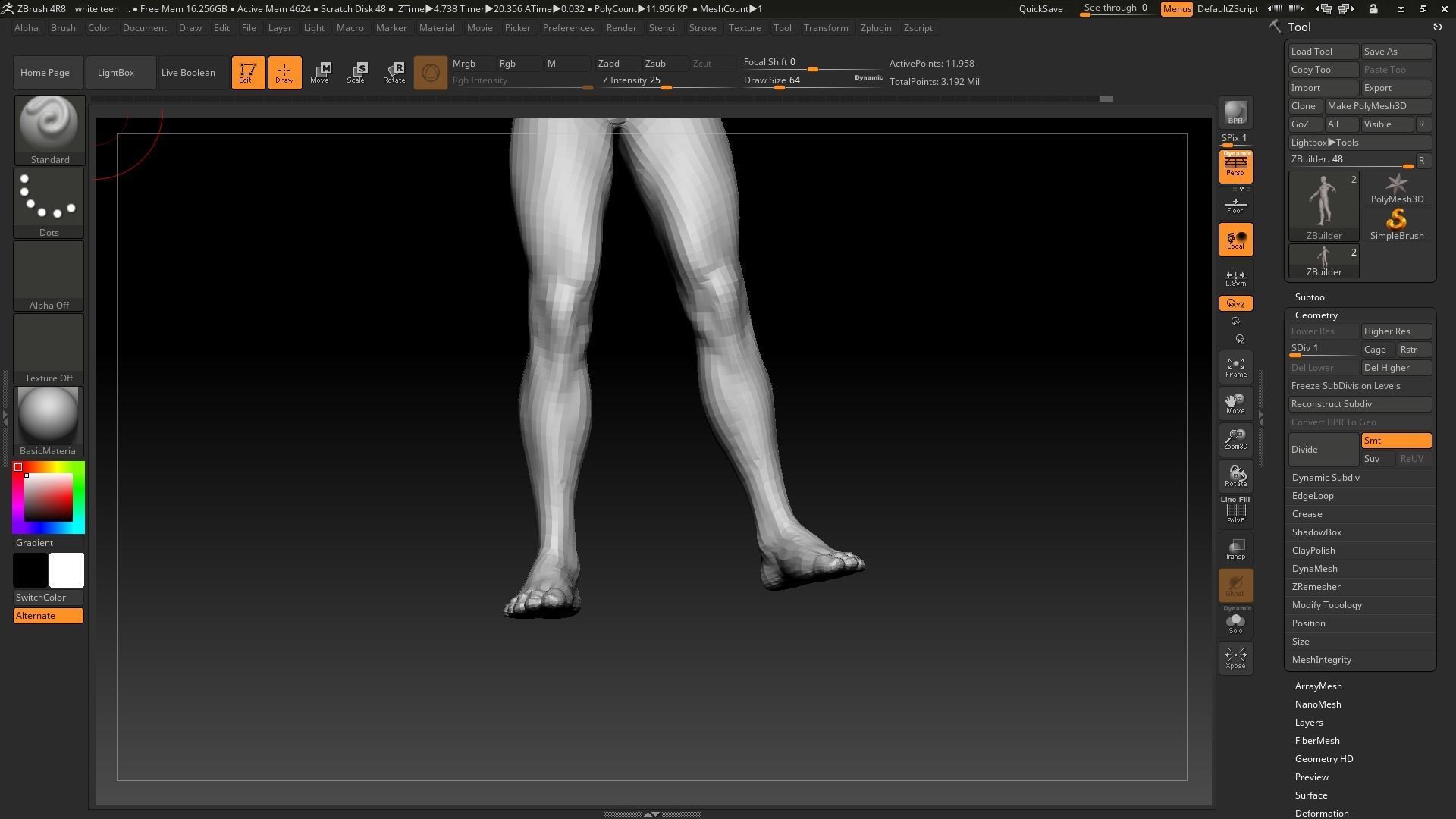Open the BasicMaterial selector

49,422
